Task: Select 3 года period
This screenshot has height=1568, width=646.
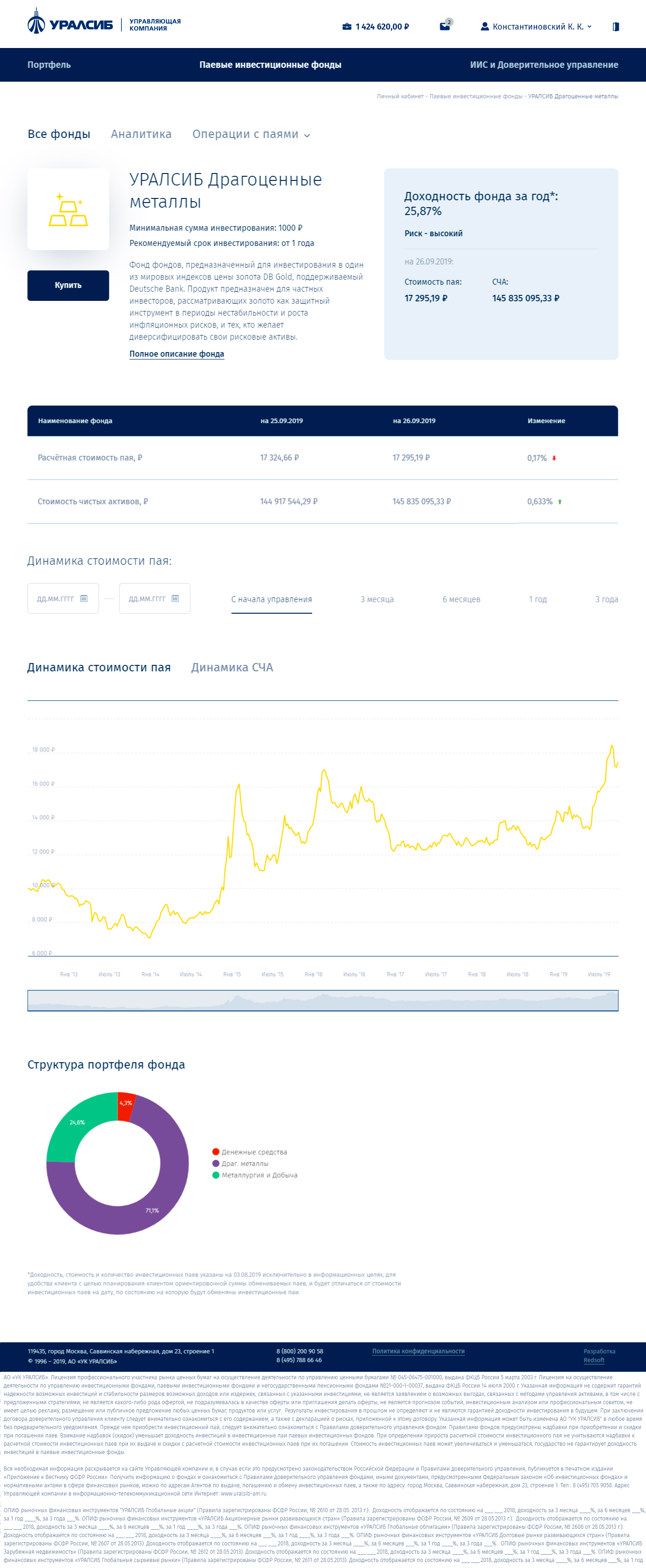Action: click(x=606, y=599)
